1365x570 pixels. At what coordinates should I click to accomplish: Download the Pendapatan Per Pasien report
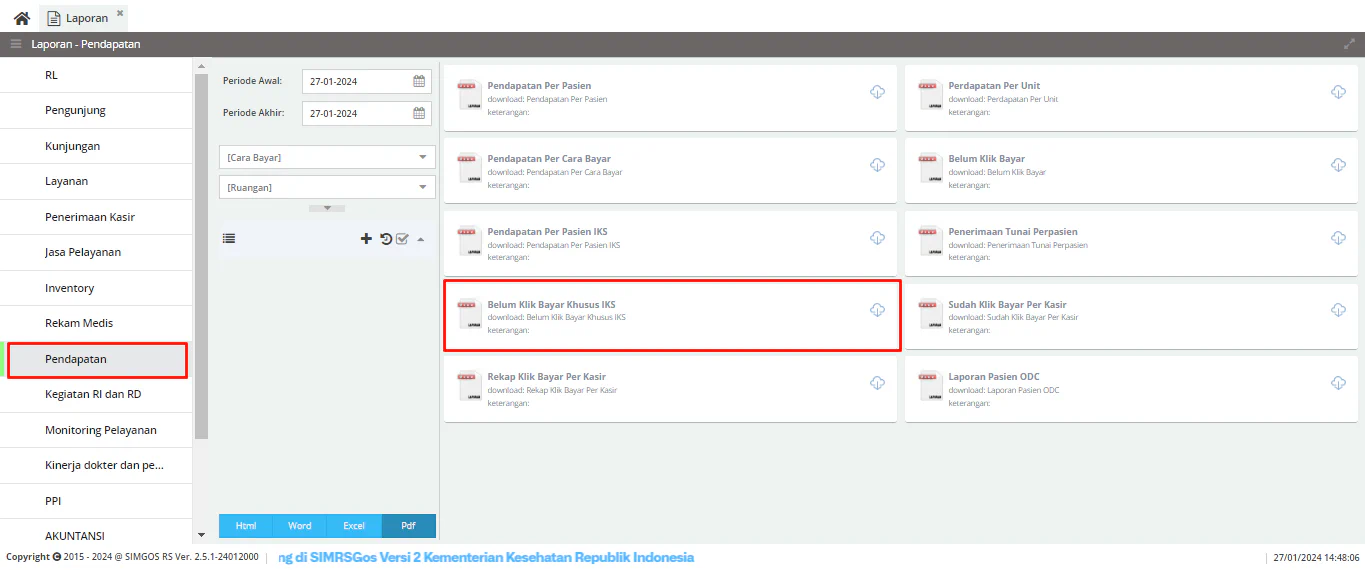tap(877, 92)
